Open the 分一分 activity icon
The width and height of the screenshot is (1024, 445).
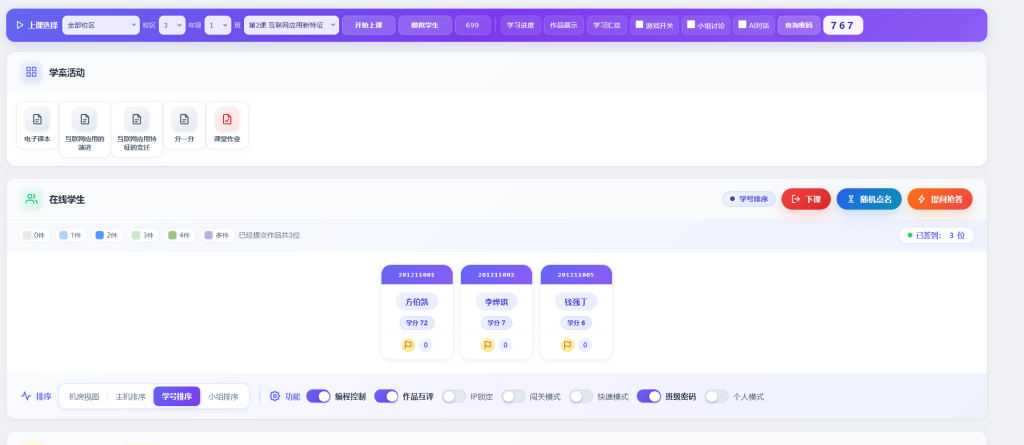tap(183, 119)
